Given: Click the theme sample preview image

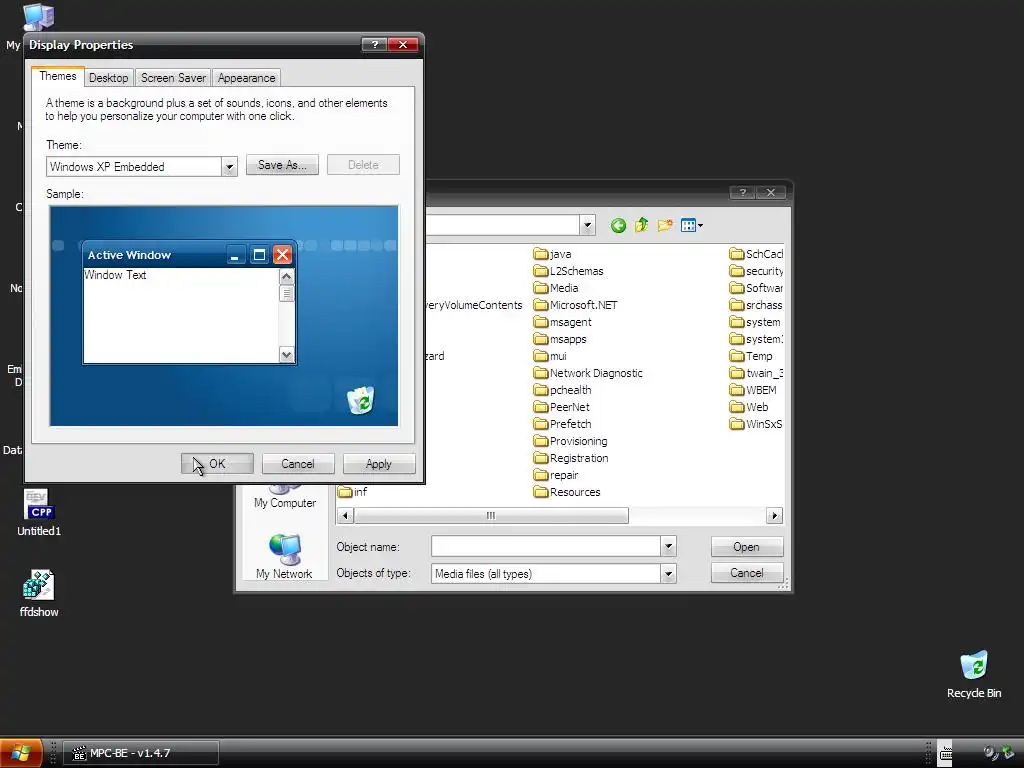Looking at the screenshot, I should pyautogui.click(x=224, y=316).
